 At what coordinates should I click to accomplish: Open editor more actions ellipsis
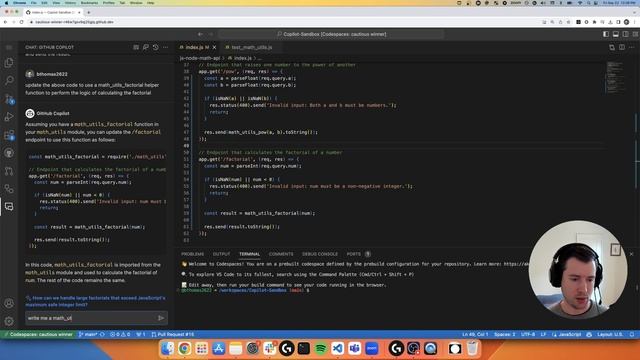point(631,47)
